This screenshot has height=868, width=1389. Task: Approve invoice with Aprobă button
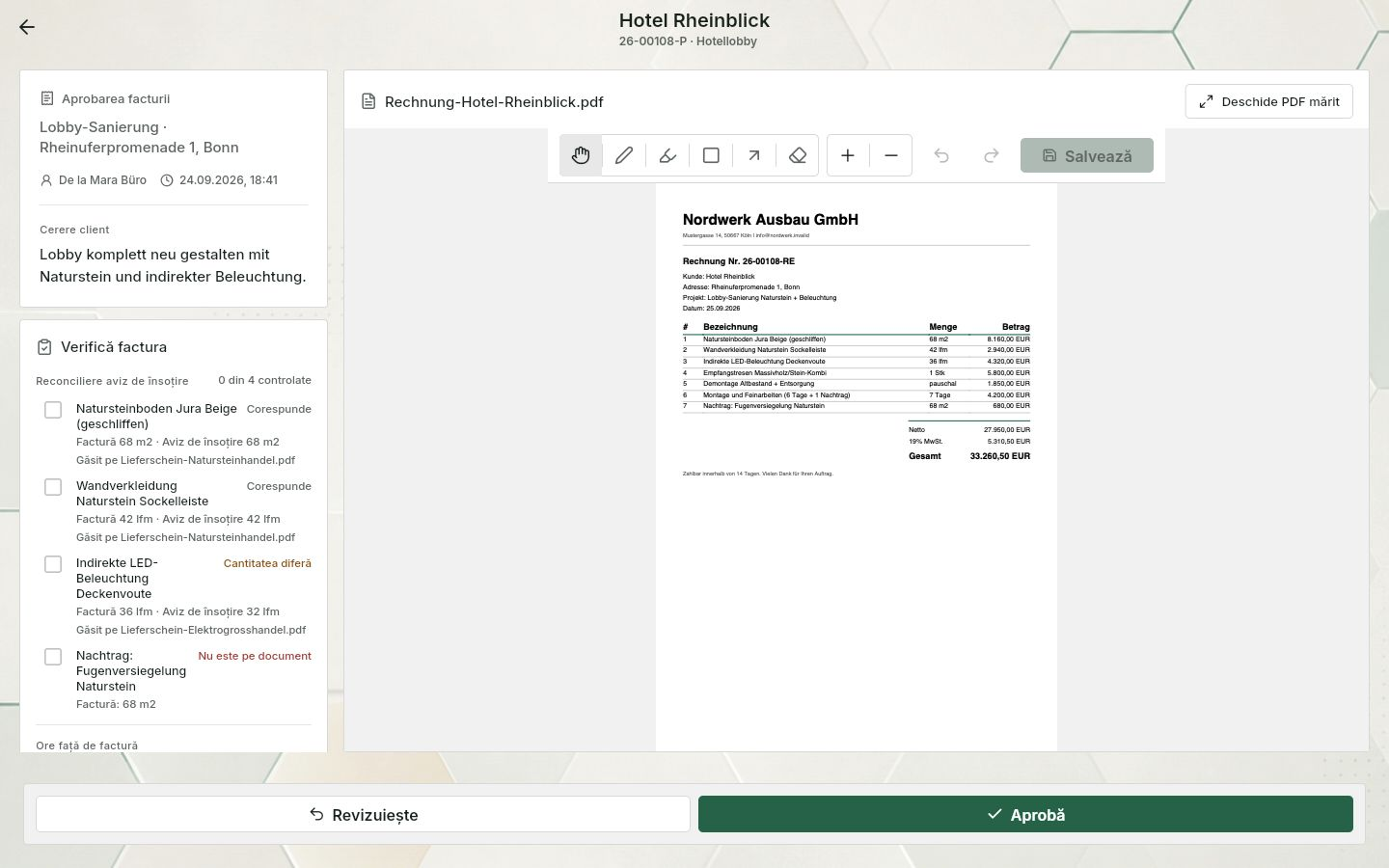click(1025, 814)
